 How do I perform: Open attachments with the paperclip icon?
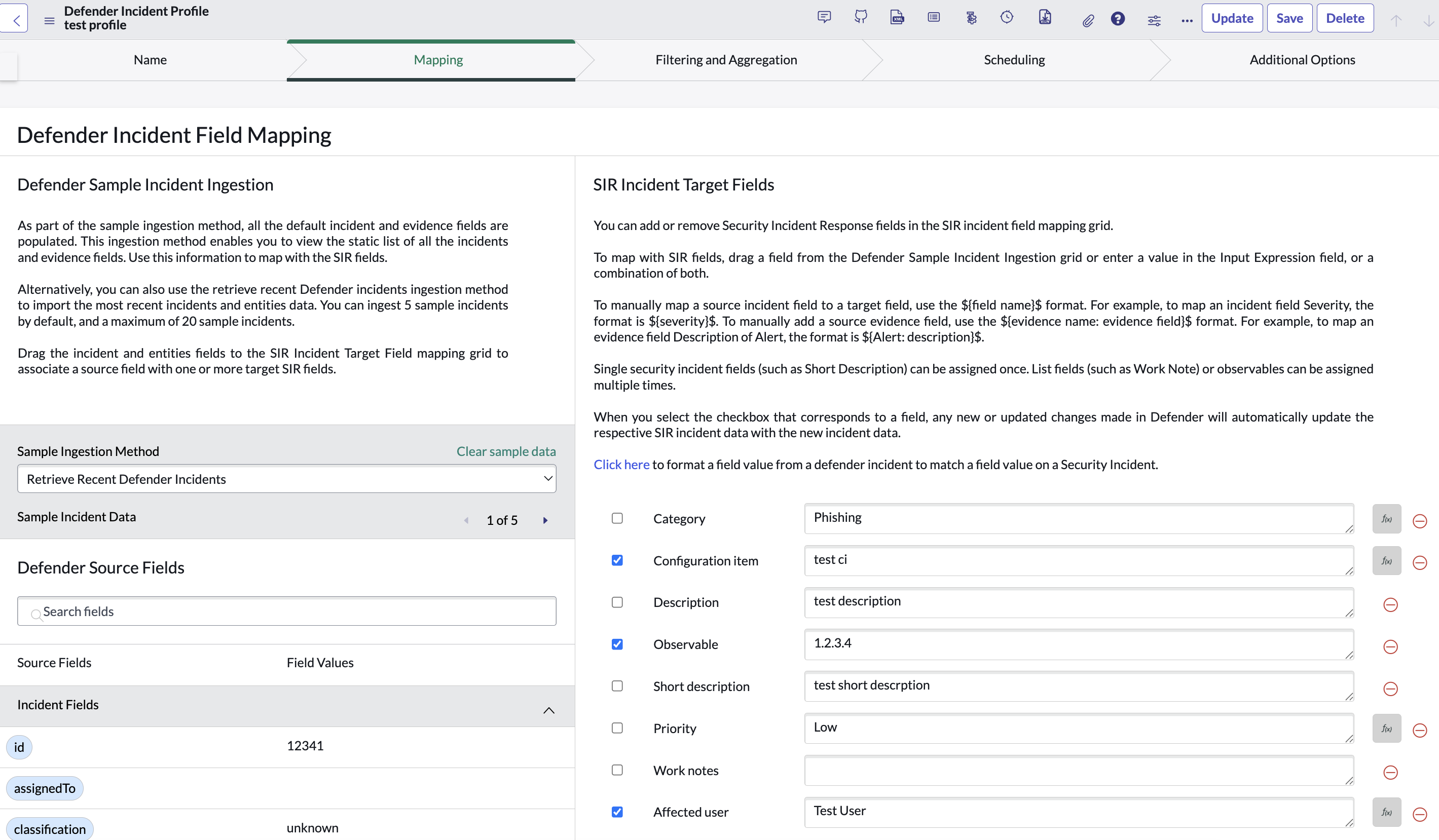1088,21
